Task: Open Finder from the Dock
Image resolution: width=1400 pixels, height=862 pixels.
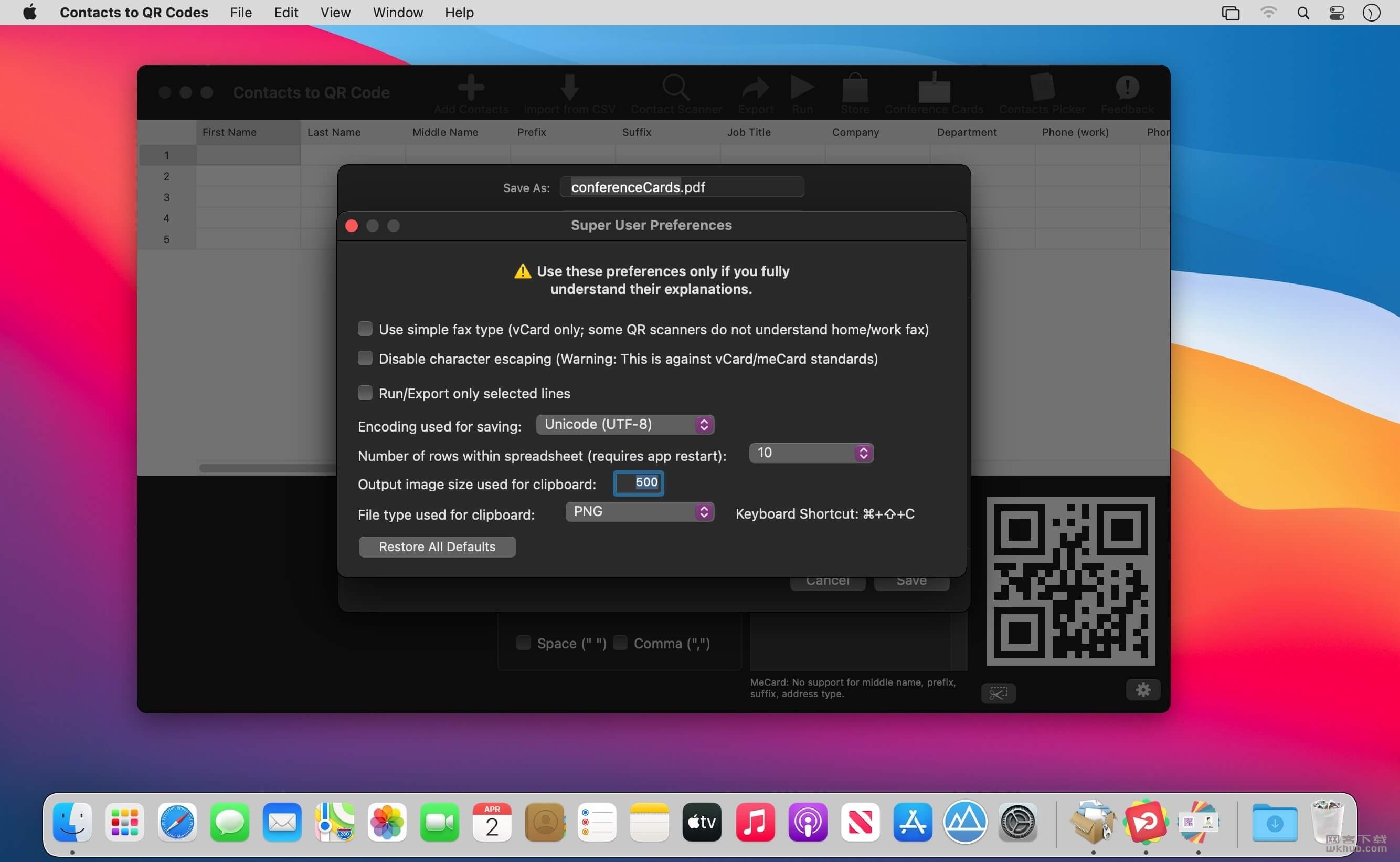Action: pos(72,822)
